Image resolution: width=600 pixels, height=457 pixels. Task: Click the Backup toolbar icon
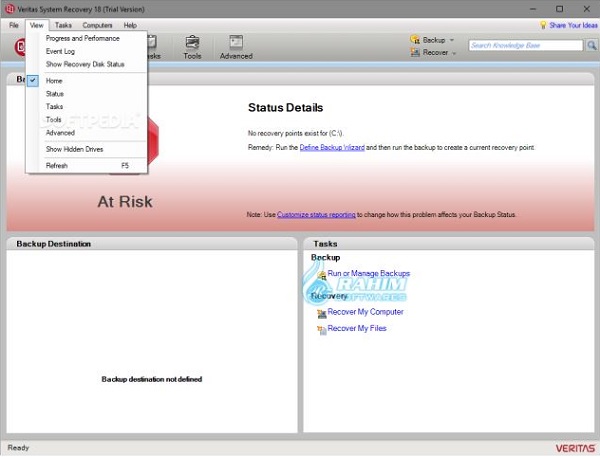coord(415,39)
